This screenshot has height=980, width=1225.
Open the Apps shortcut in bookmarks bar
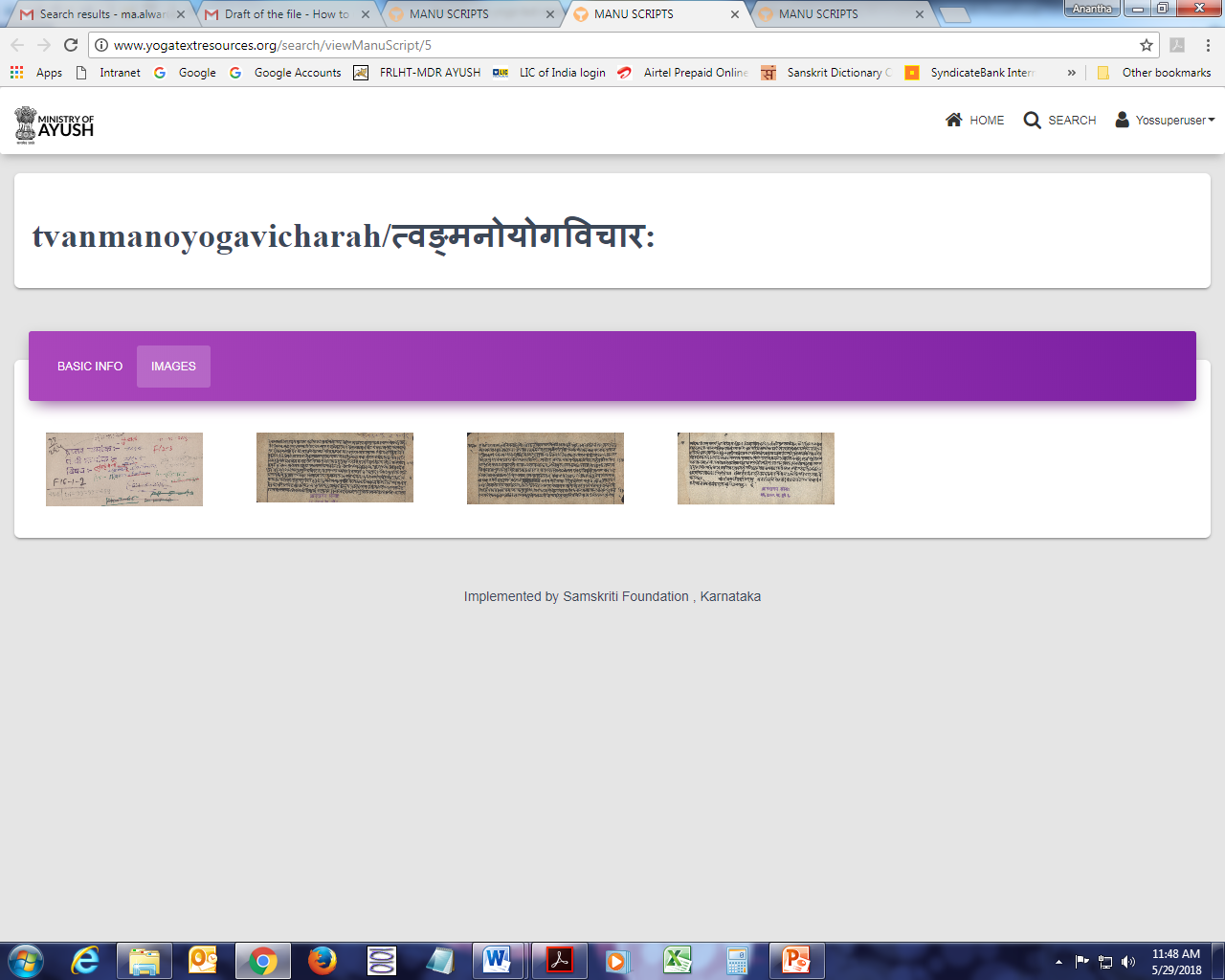pos(36,73)
